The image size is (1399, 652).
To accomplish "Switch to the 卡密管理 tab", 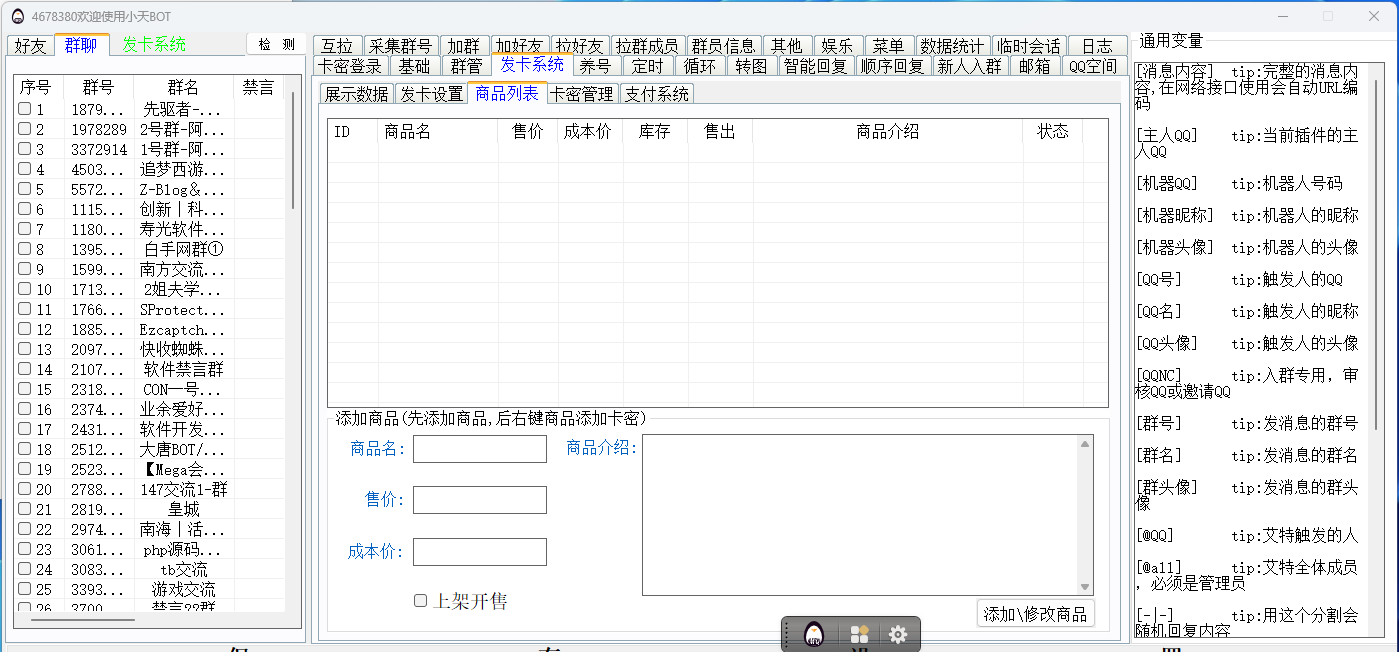I will tap(582, 94).
